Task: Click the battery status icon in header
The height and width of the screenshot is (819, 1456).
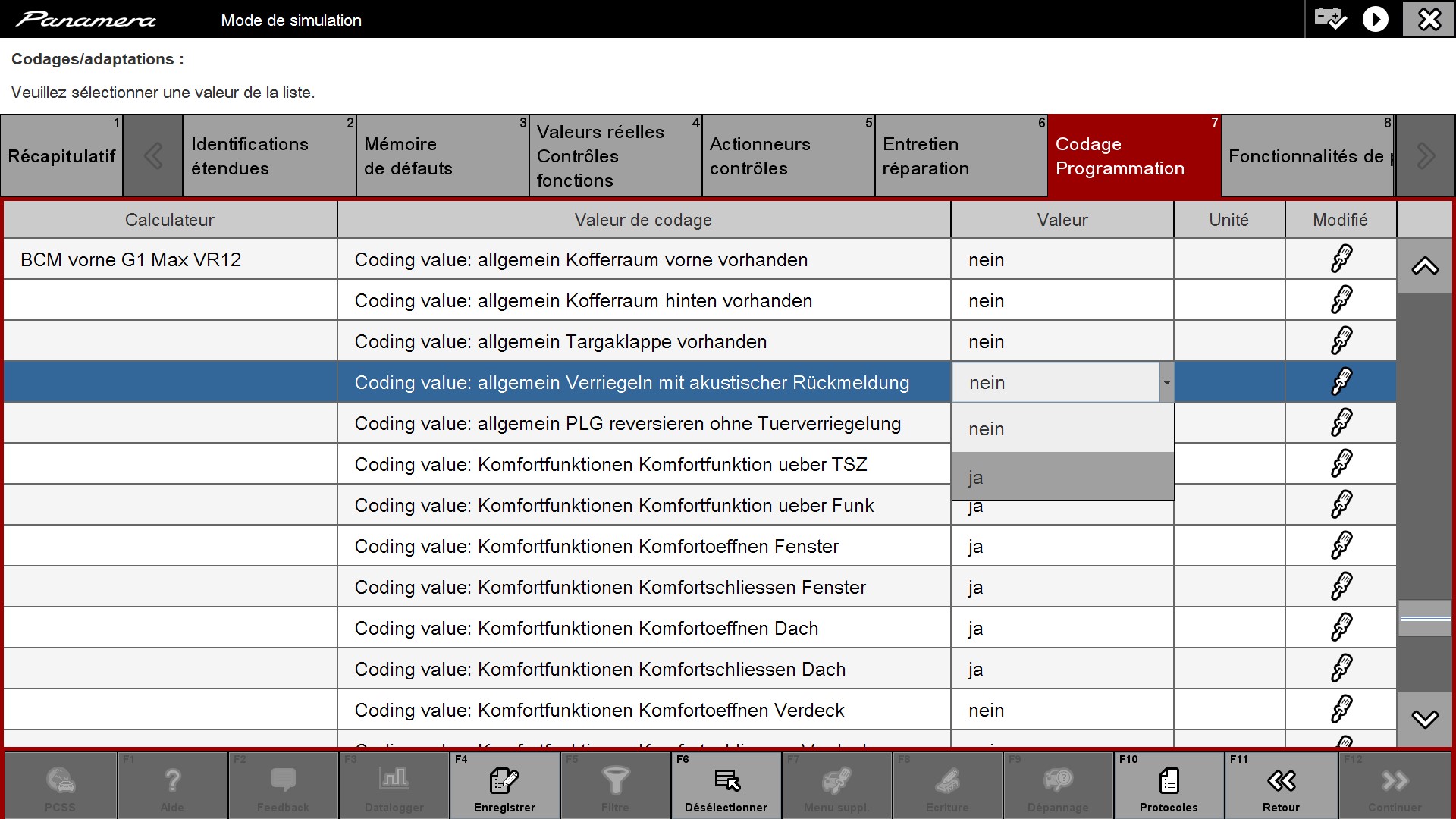Action: [x=1330, y=18]
